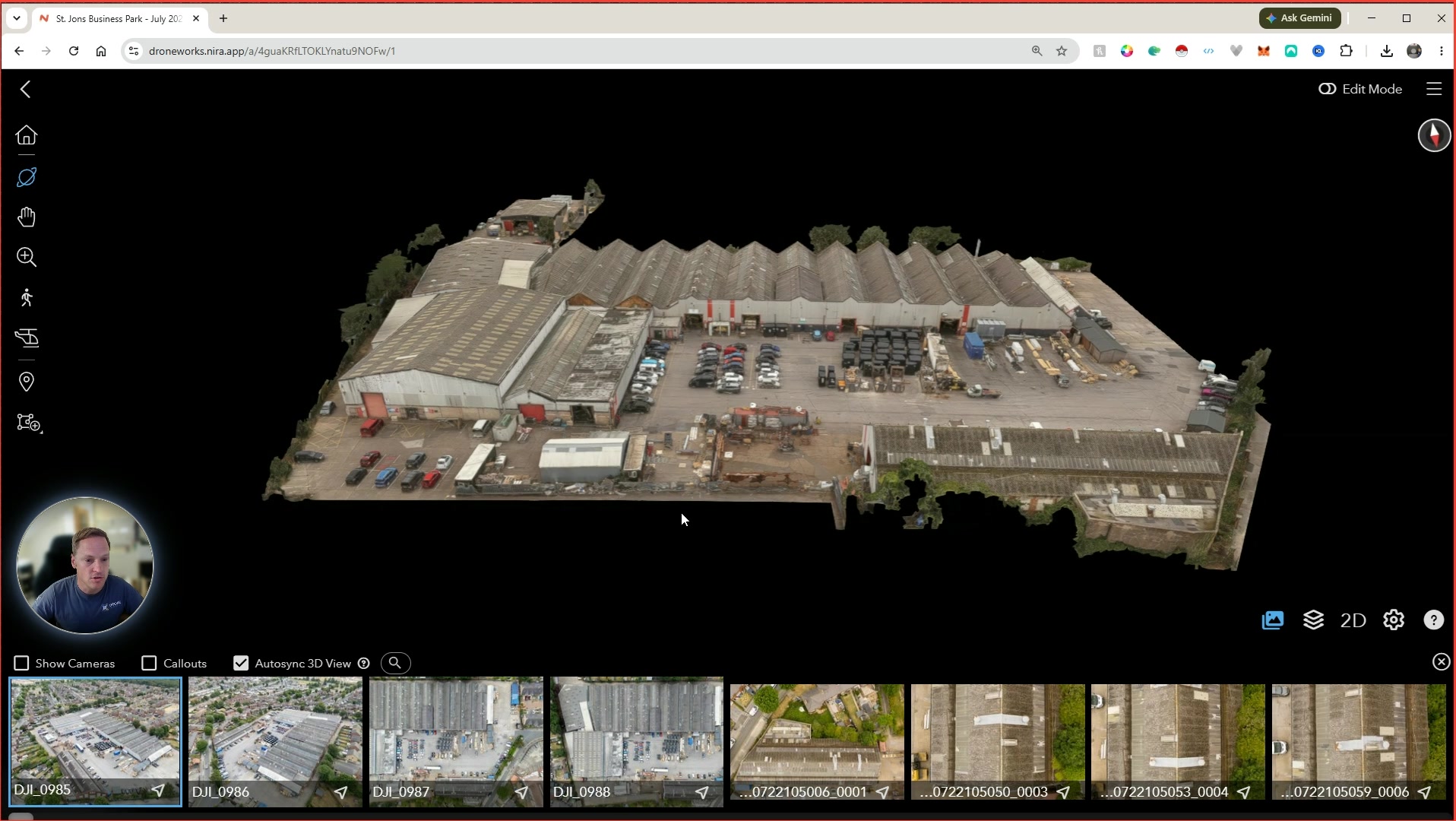Reset view with the Home icon
The width and height of the screenshot is (1456, 821).
(x=27, y=135)
